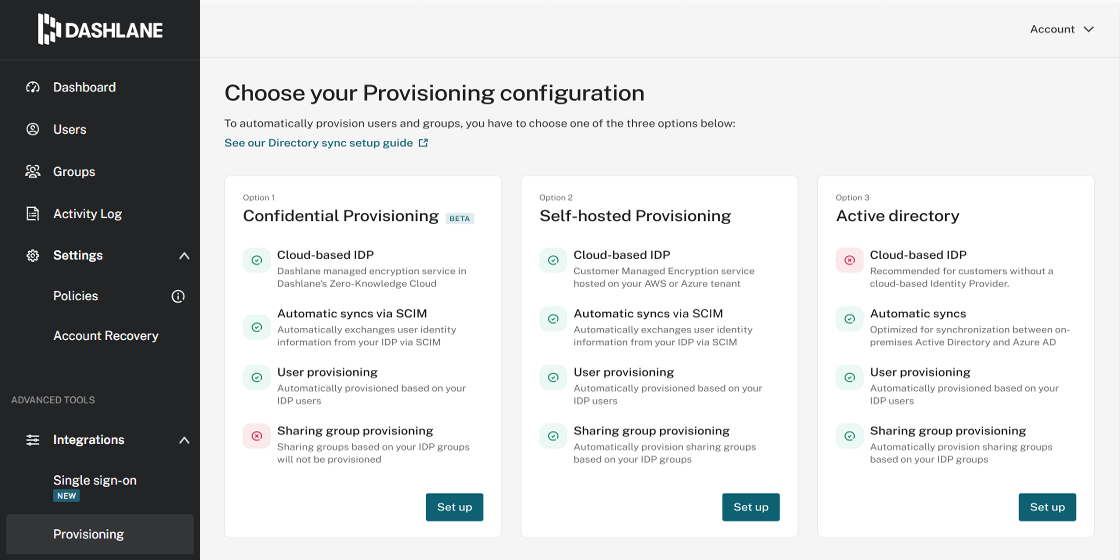
Task: Collapse the Settings section chevron
Action: click(x=184, y=256)
